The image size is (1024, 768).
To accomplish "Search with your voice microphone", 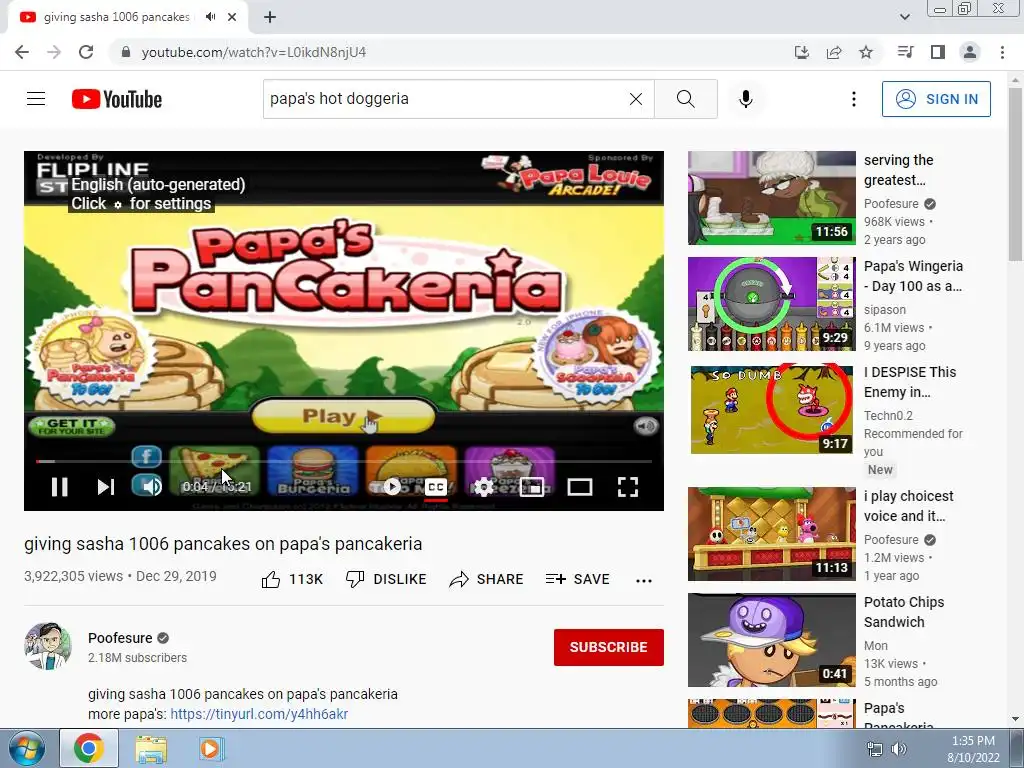I will click(x=746, y=99).
